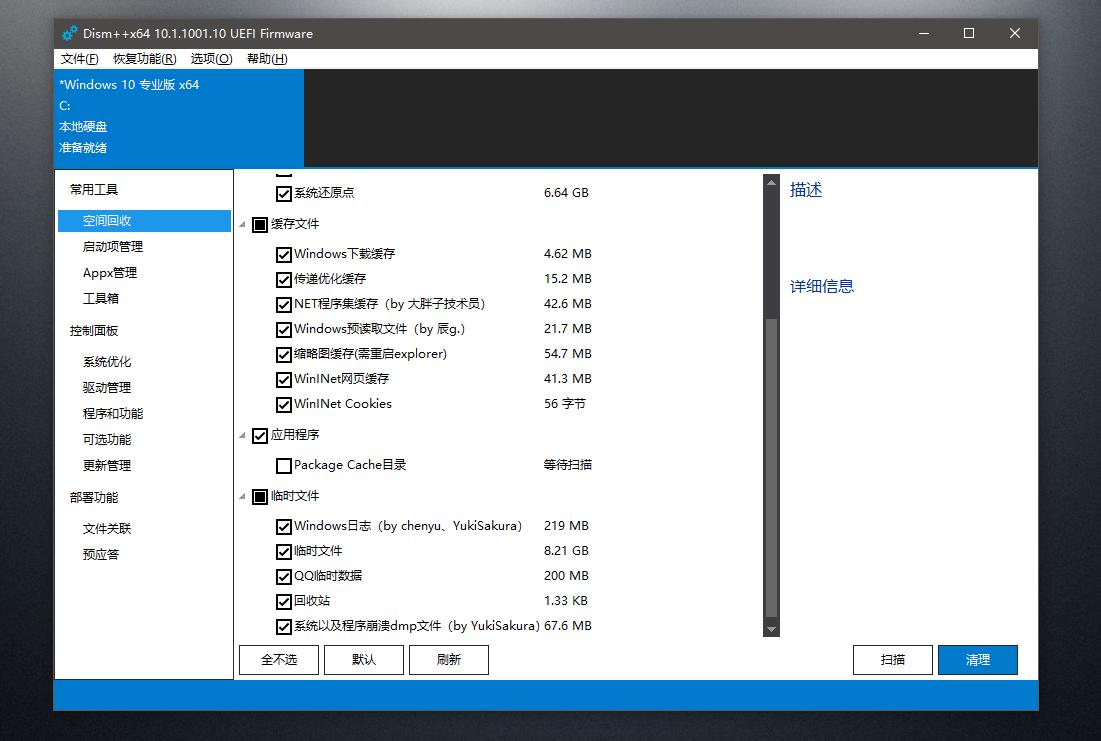
Task: Maximize the Dism++ window
Action: [968, 33]
